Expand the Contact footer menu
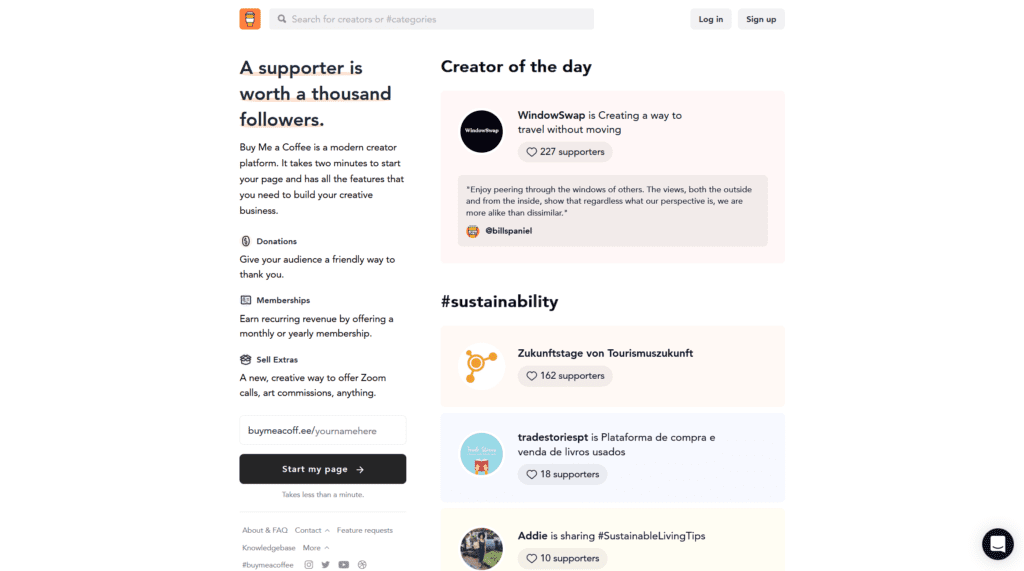Viewport: 1024px width, 571px height. tap(312, 530)
